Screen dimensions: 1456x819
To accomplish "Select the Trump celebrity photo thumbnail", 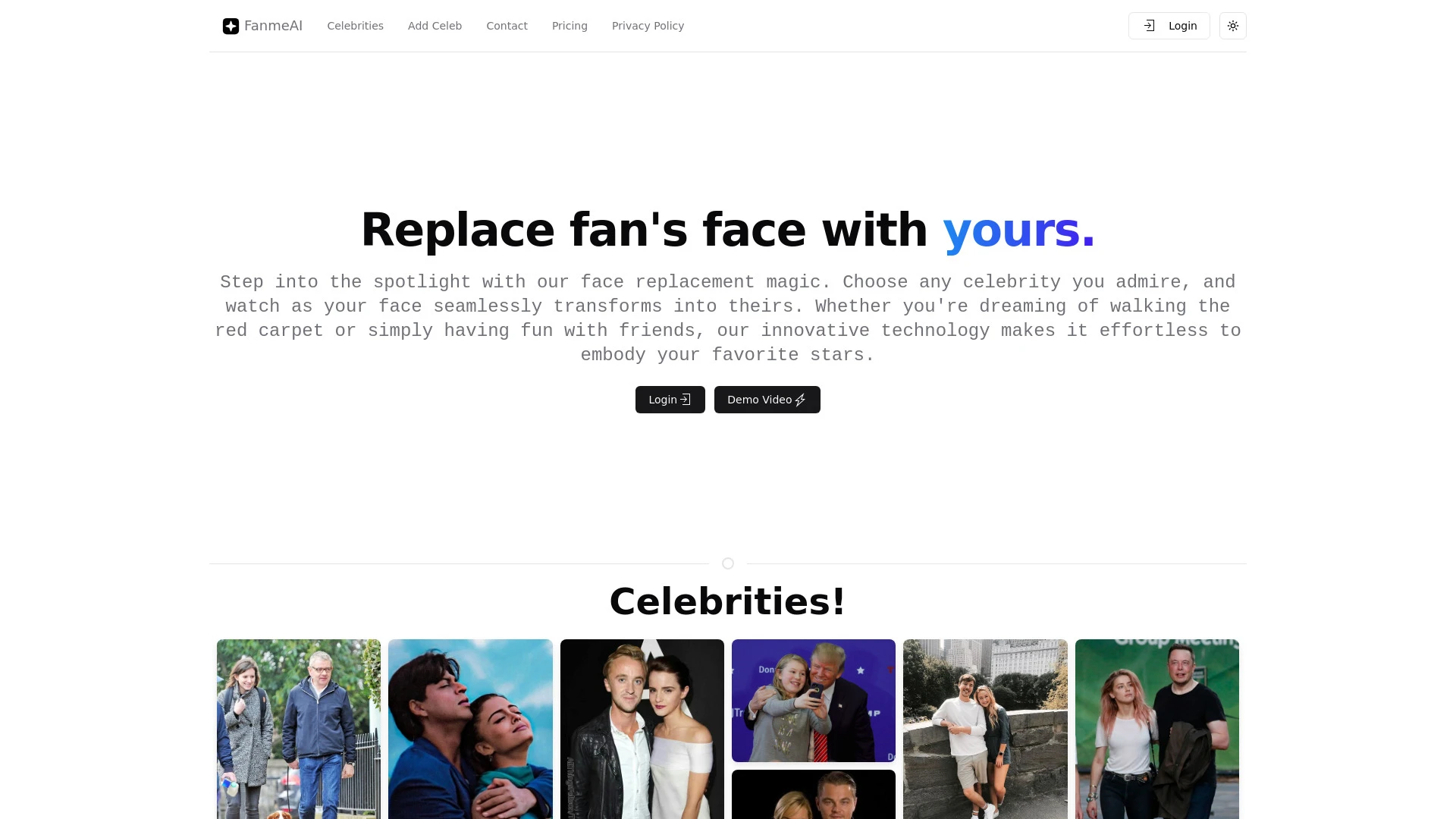I will click(x=813, y=700).
